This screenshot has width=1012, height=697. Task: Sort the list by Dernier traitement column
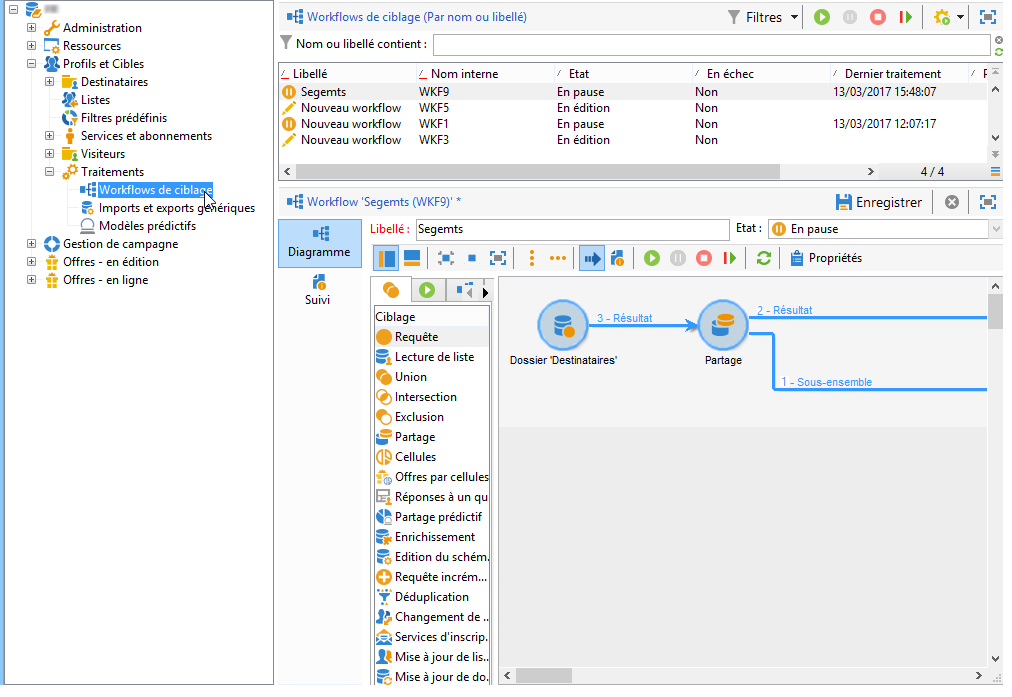coord(892,74)
